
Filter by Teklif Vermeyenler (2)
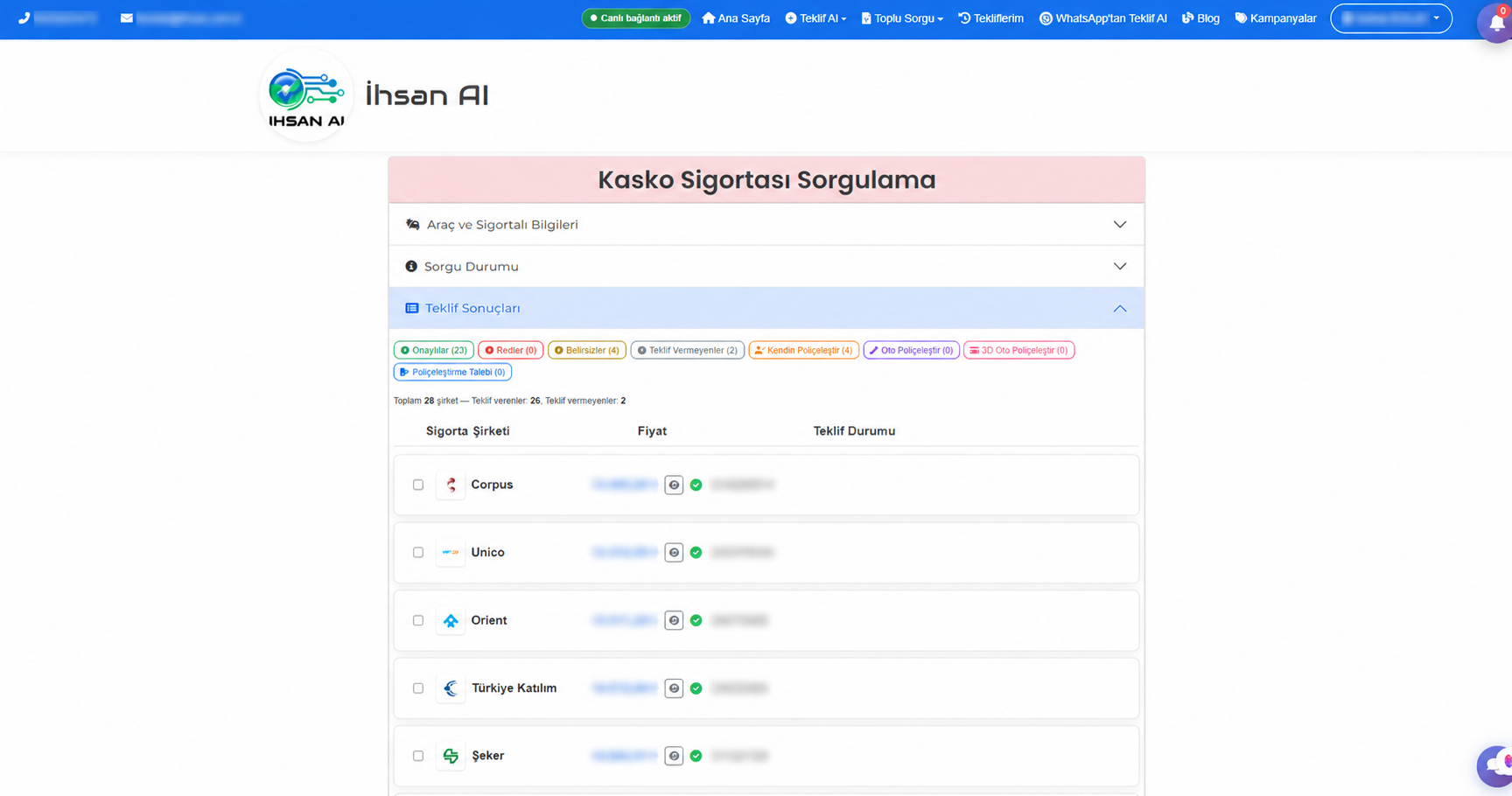(688, 350)
